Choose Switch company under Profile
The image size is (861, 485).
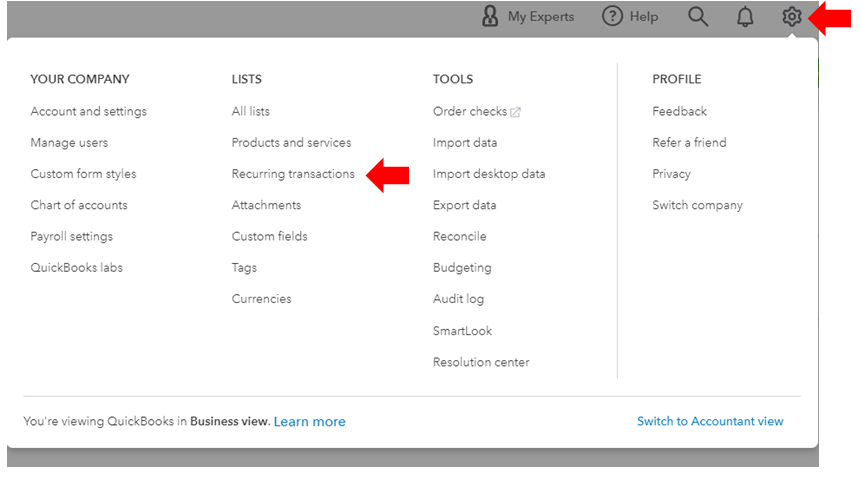pos(697,205)
